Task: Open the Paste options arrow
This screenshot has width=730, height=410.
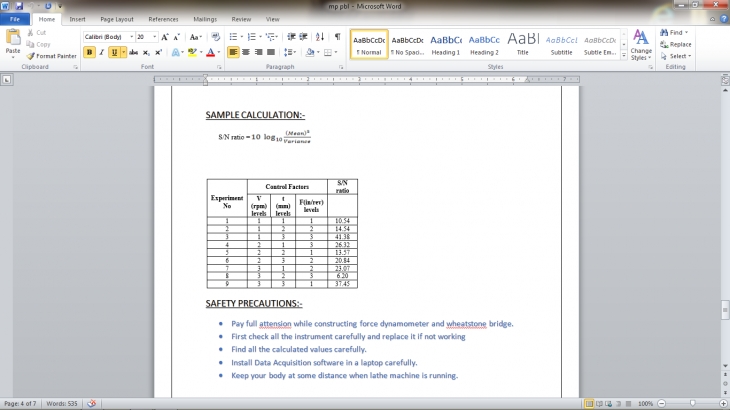Action: (13, 57)
